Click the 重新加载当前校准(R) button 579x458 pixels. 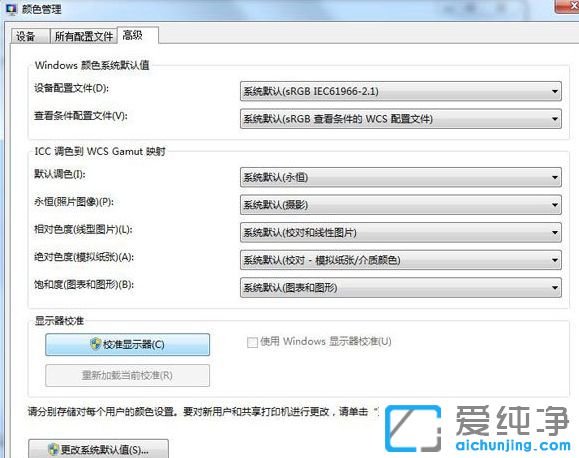pyautogui.click(x=127, y=375)
